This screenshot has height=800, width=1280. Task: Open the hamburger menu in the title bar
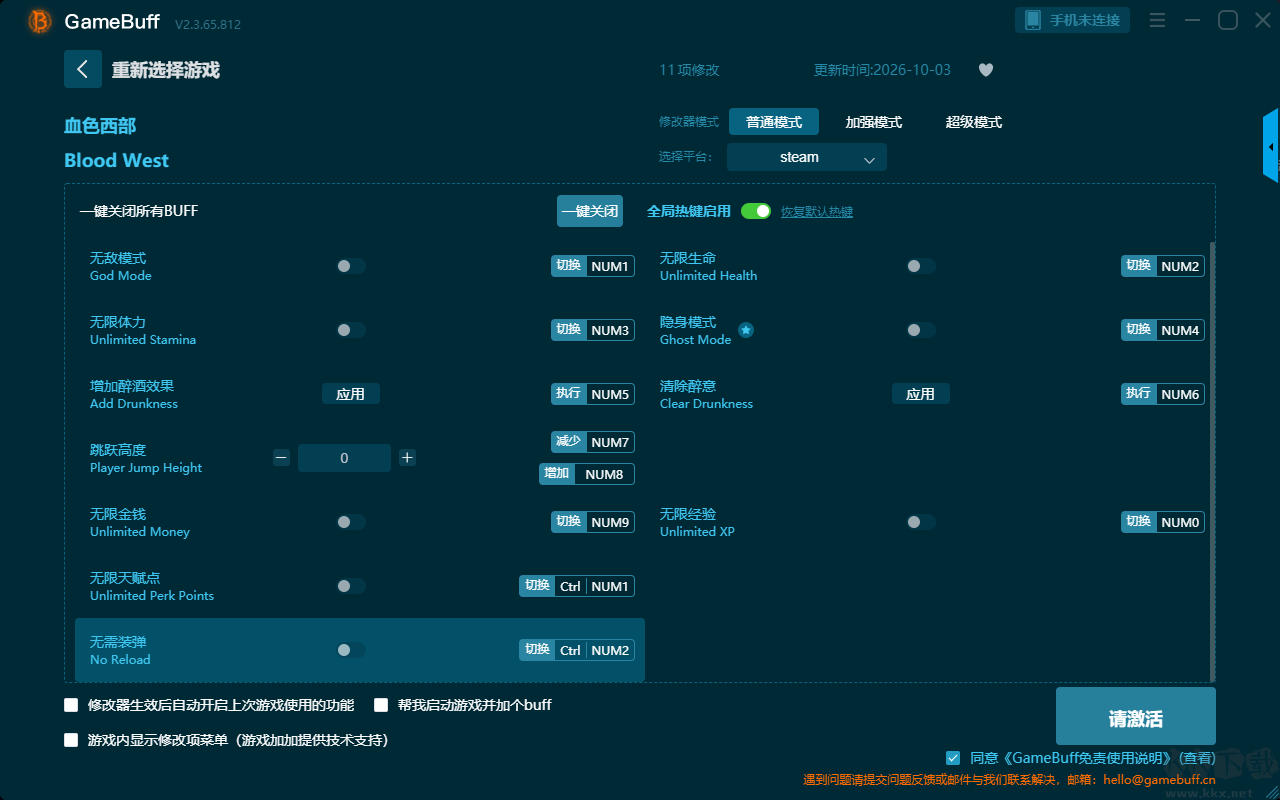tap(1157, 20)
